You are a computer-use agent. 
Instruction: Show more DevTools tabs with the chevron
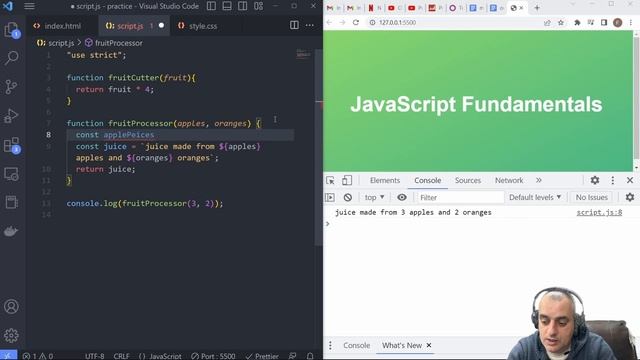point(539,180)
